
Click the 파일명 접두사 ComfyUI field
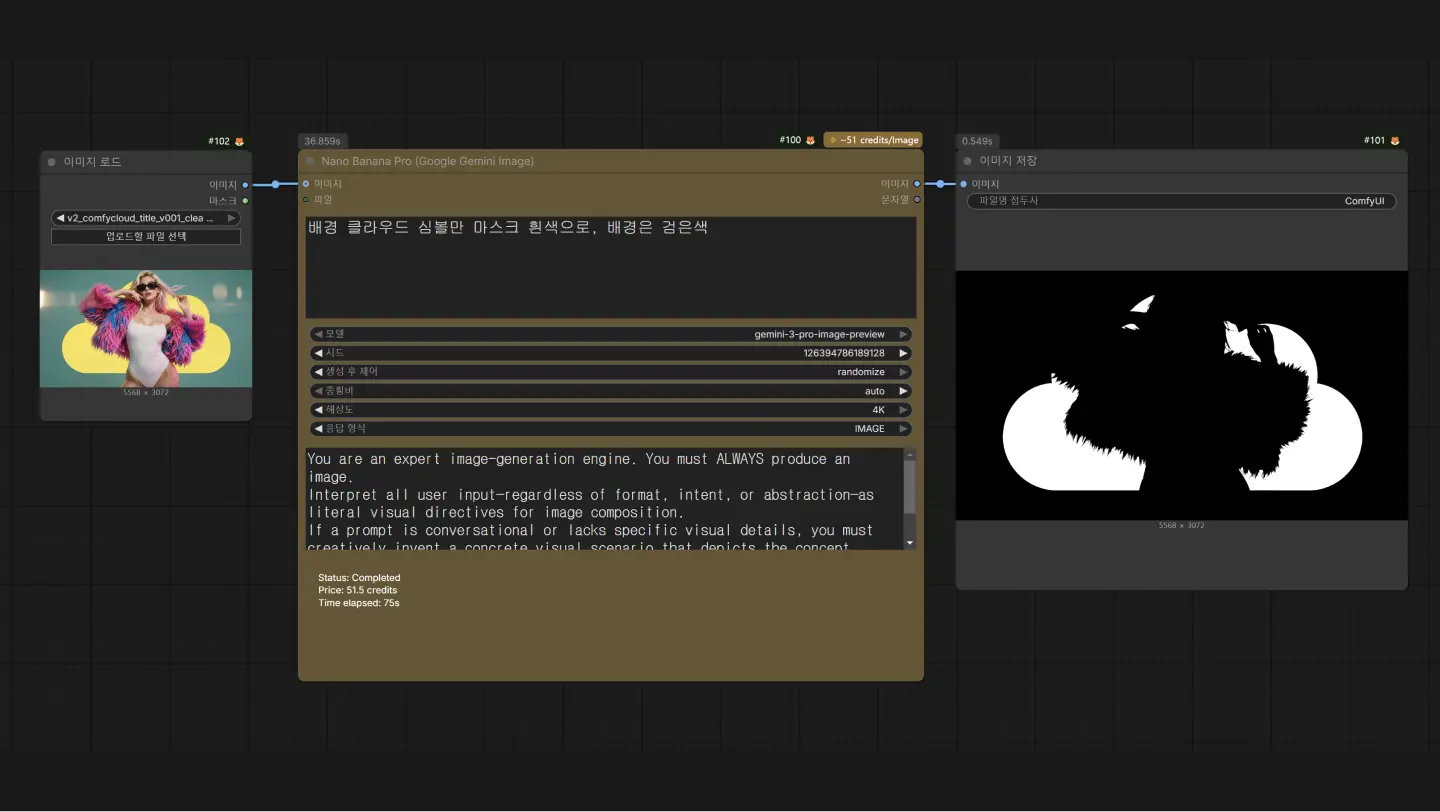(1181, 201)
